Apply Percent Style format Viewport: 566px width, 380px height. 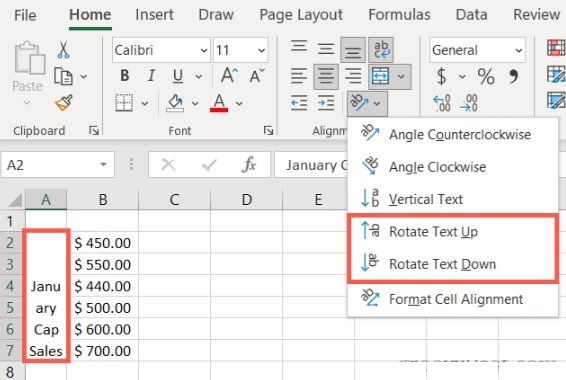pos(486,77)
